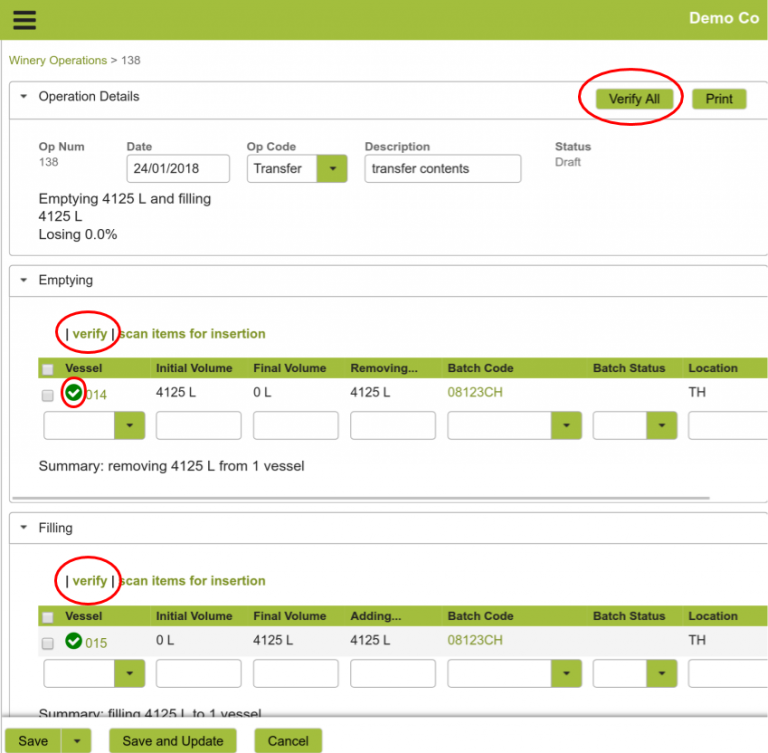Open the hamburger menu

point(24,20)
